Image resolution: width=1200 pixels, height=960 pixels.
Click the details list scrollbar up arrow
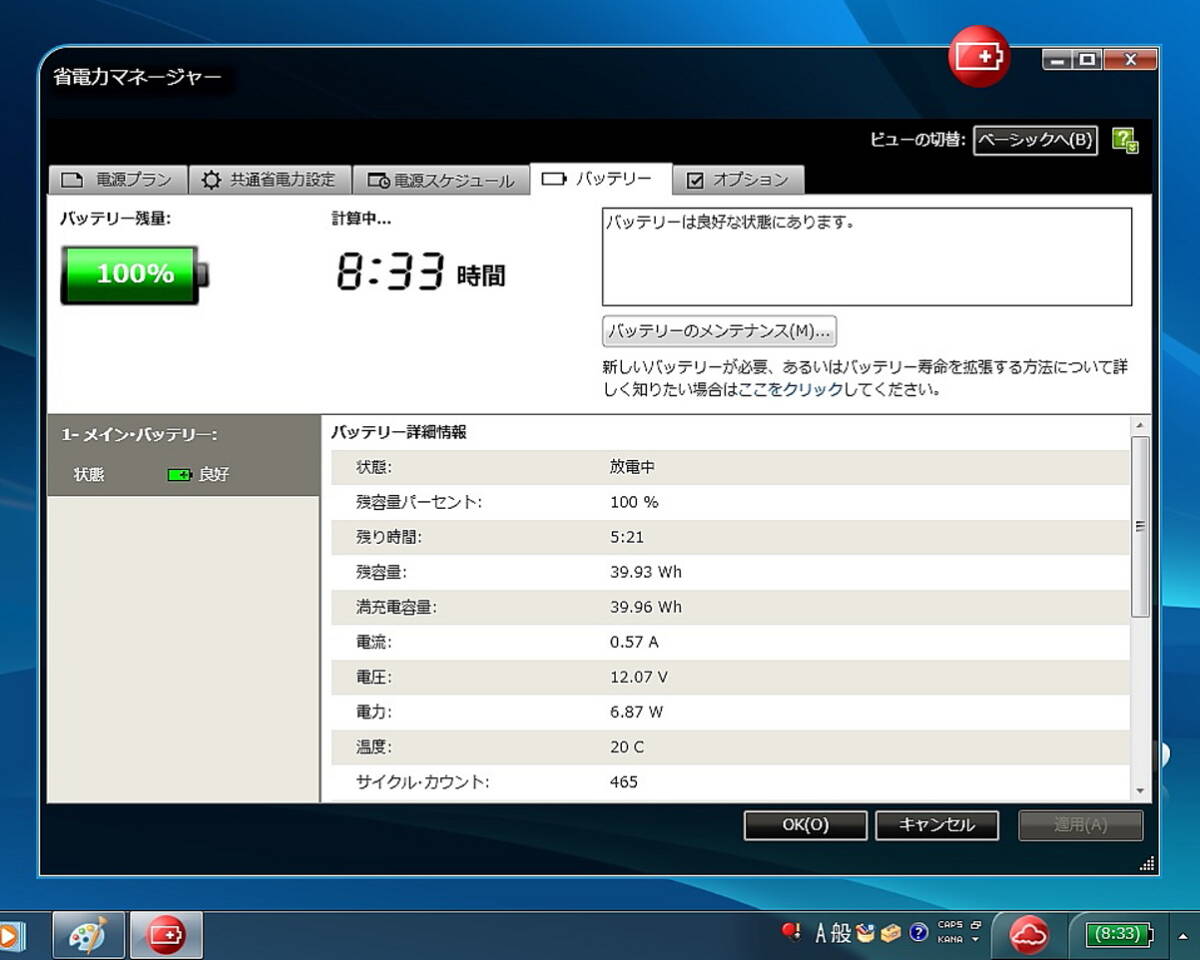point(1140,425)
